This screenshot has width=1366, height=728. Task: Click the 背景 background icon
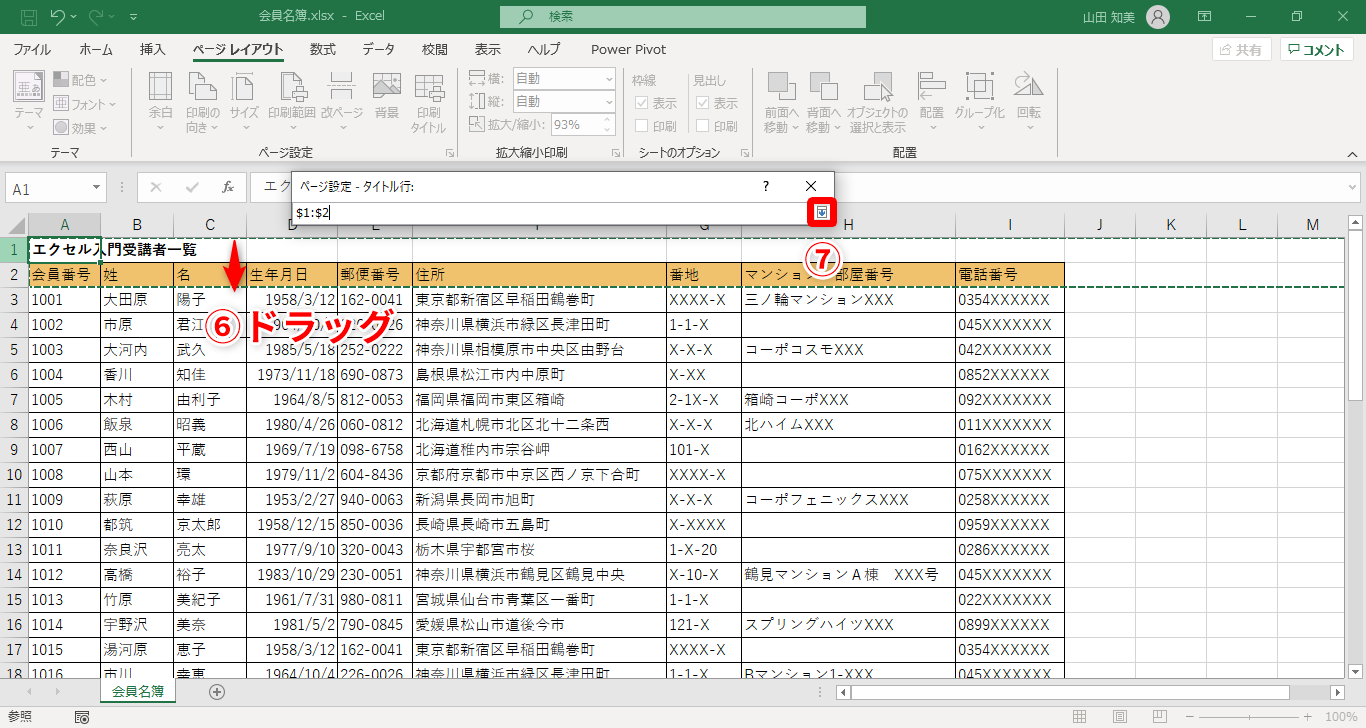click(386, 97)
